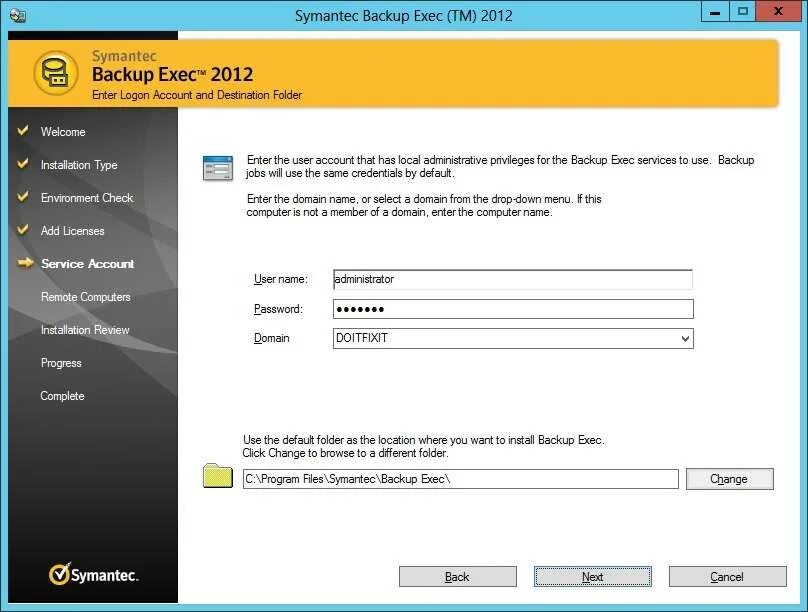Click the arrow beside Service Account

25,263
